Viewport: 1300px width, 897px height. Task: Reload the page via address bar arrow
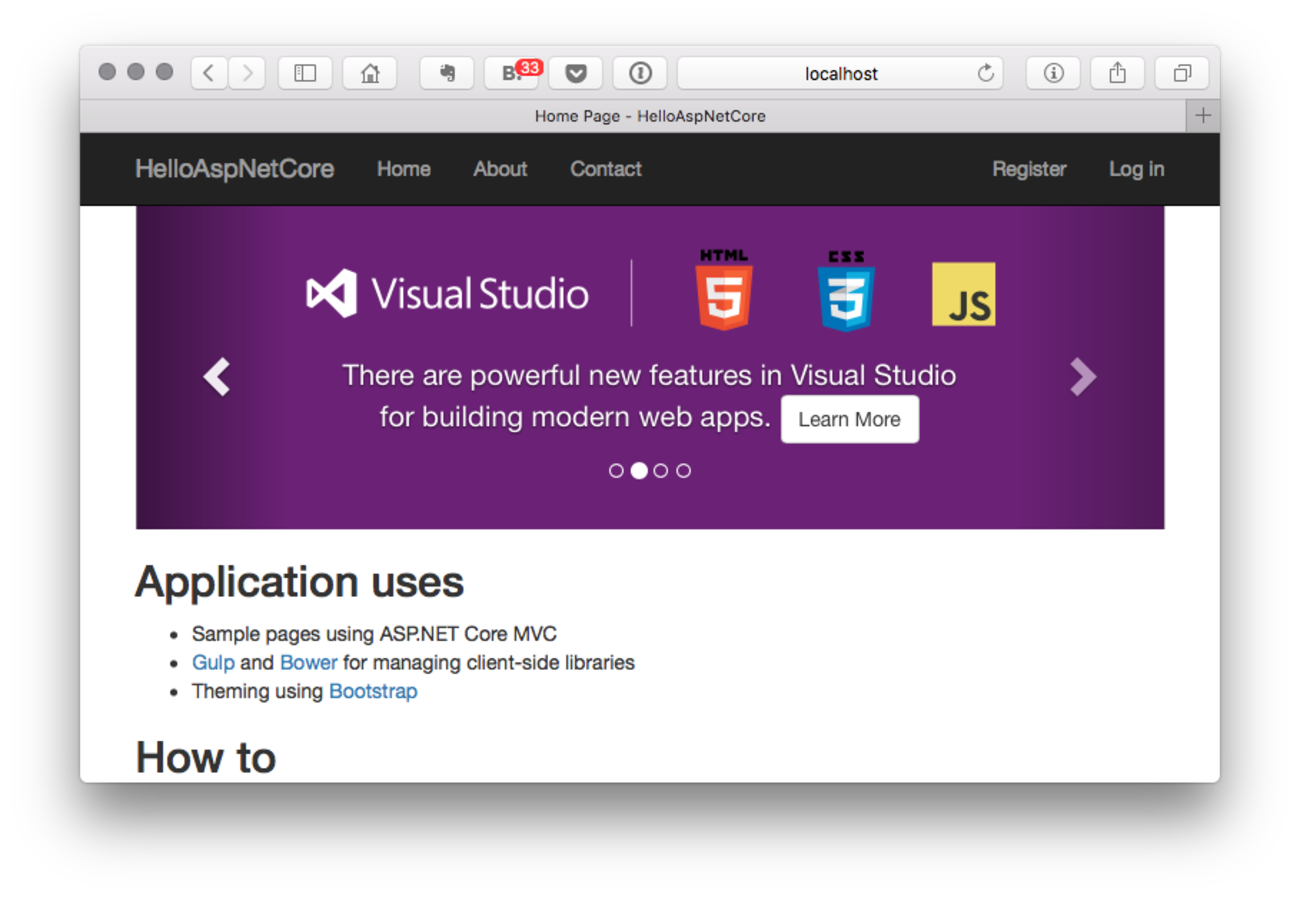[985, 73]
